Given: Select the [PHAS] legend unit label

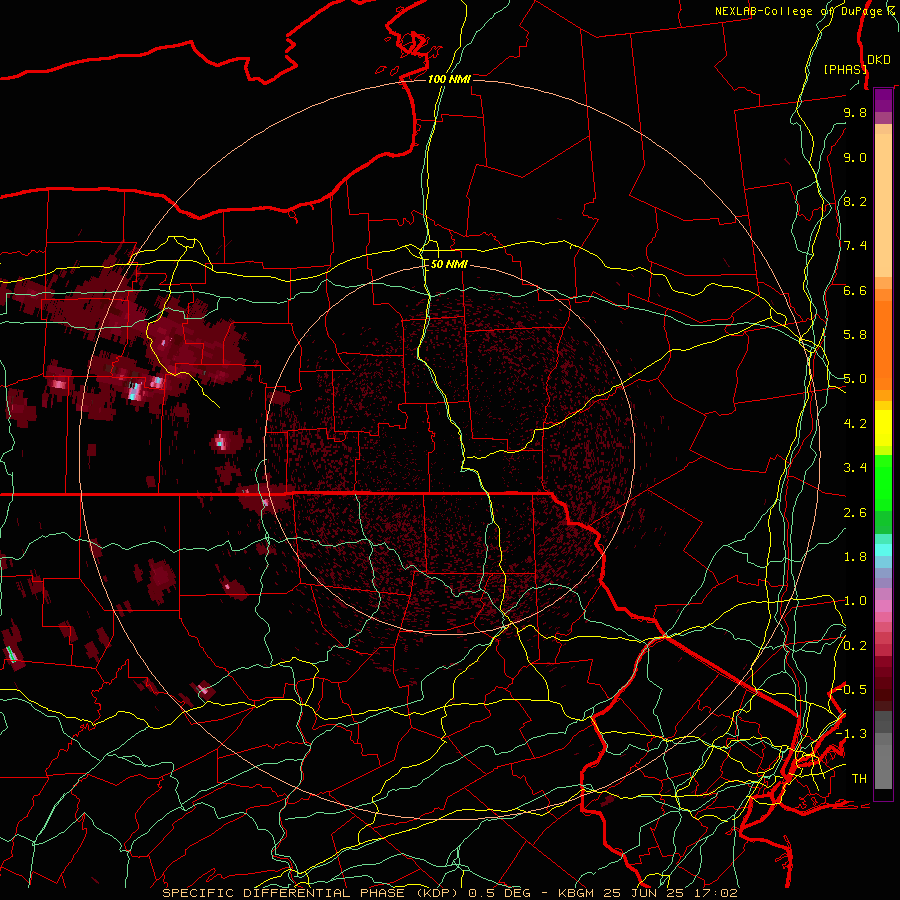Looking at the screenshot, I should click(x=845, y=69).
